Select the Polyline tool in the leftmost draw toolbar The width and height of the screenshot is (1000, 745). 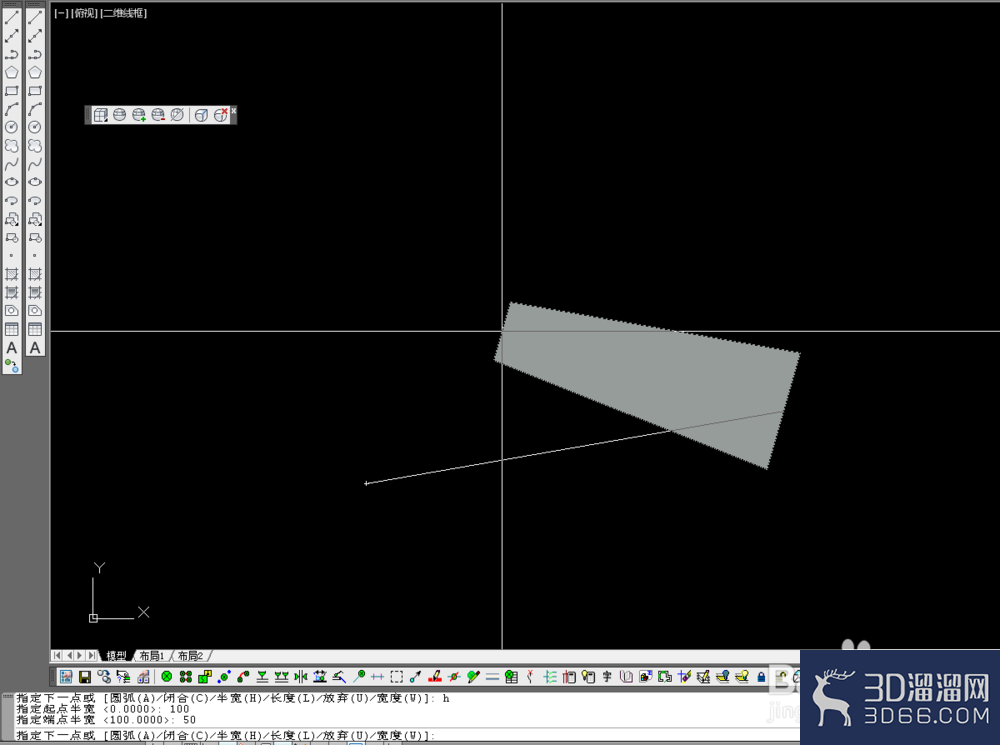tap(11, 54)
